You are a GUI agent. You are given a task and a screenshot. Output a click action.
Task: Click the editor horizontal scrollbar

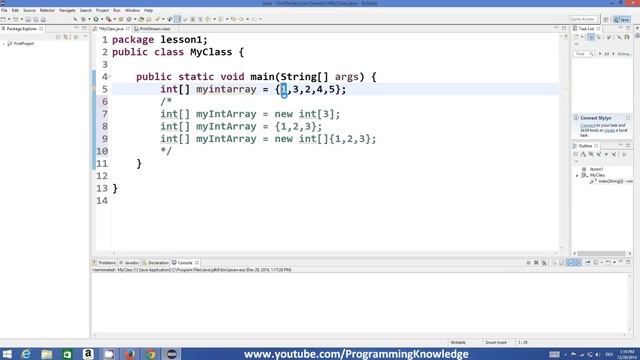[335, 253]
